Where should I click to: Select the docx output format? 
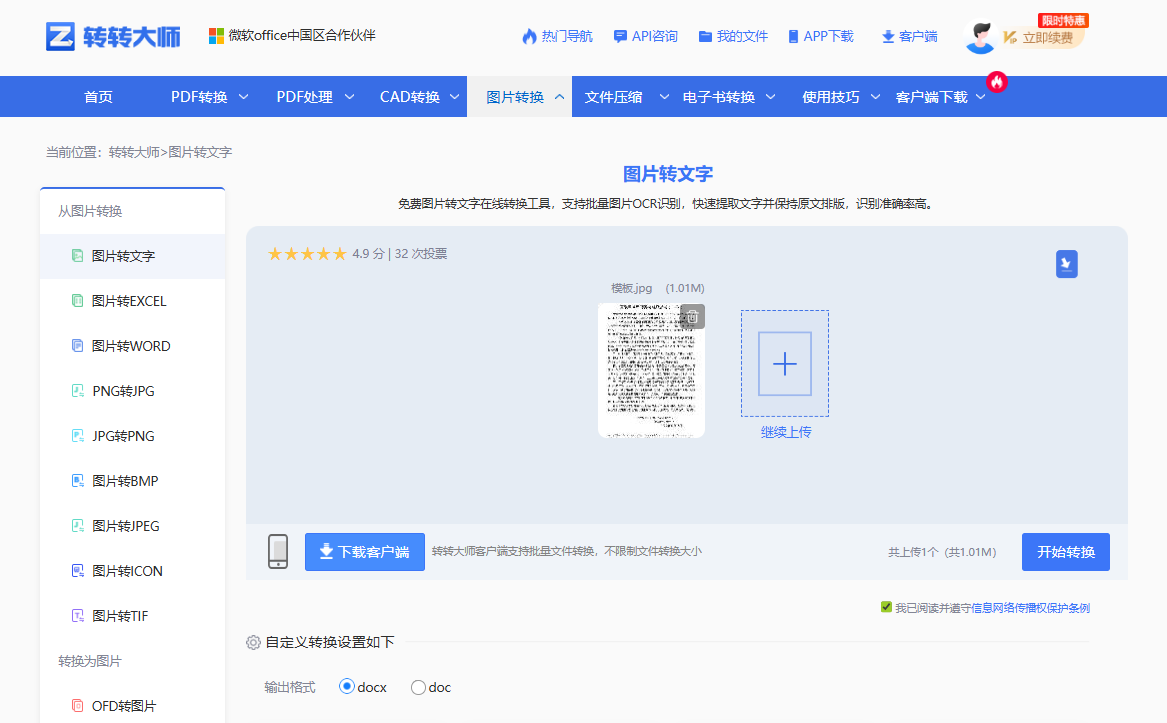point(347,687)
